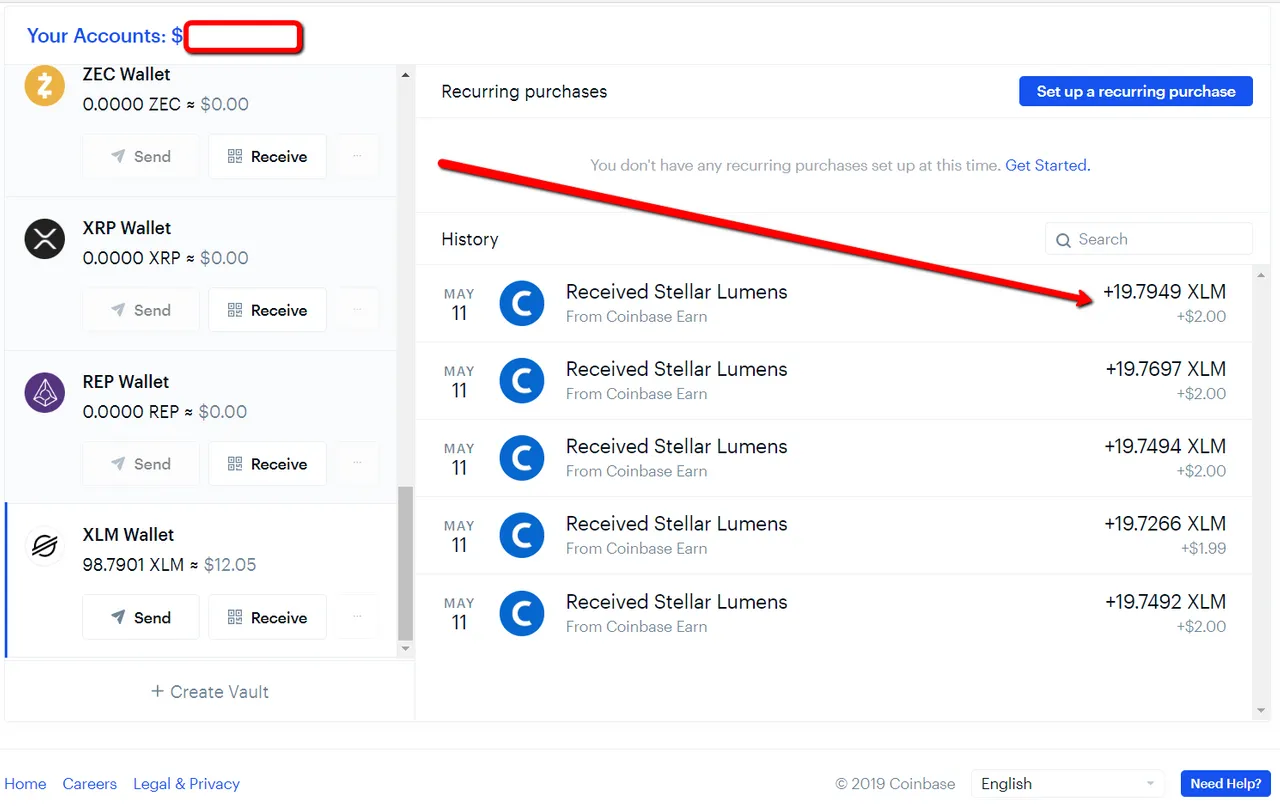
Task: Click the REP wallet coin icon
Action: pos(45,393)
